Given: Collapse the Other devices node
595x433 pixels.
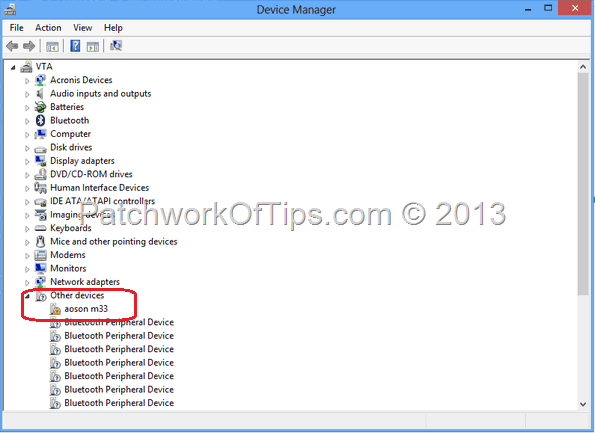Looking at the screenshot, I should point(27,296).
